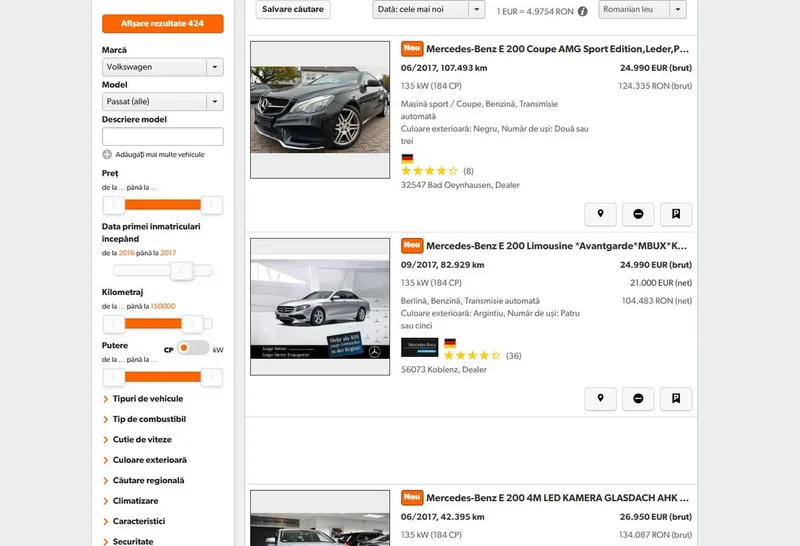Open the Romanian leu currency dropdown
The image size is (800, 546).
642,9
